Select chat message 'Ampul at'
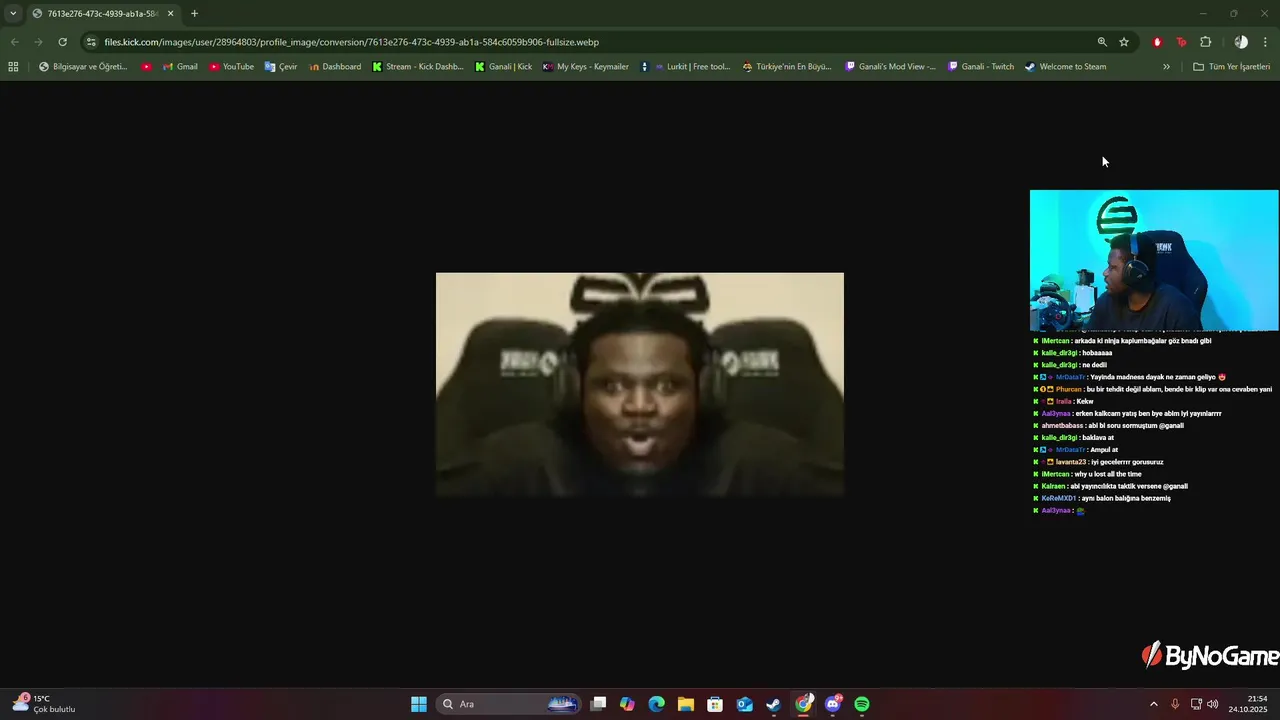The image size is (1280, 720). tap(1104, 450)
